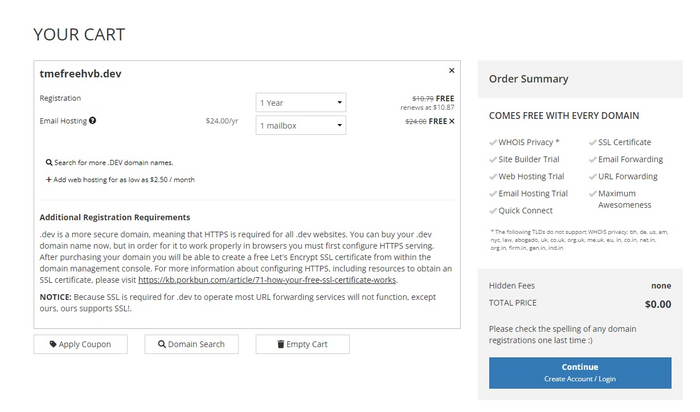Click the checkmark beside Maximum Awesomeness
This screenshot has height=412, width=700.
click(593, 194)
